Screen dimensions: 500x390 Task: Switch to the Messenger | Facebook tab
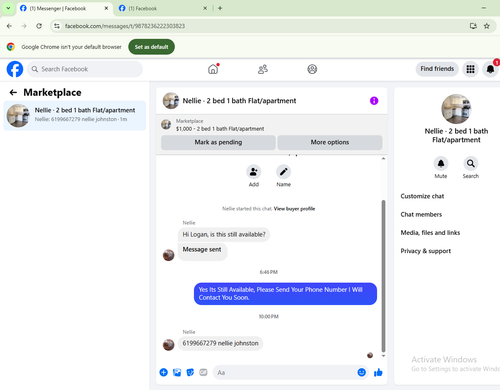pyautogui.click(x=64, y=8)
